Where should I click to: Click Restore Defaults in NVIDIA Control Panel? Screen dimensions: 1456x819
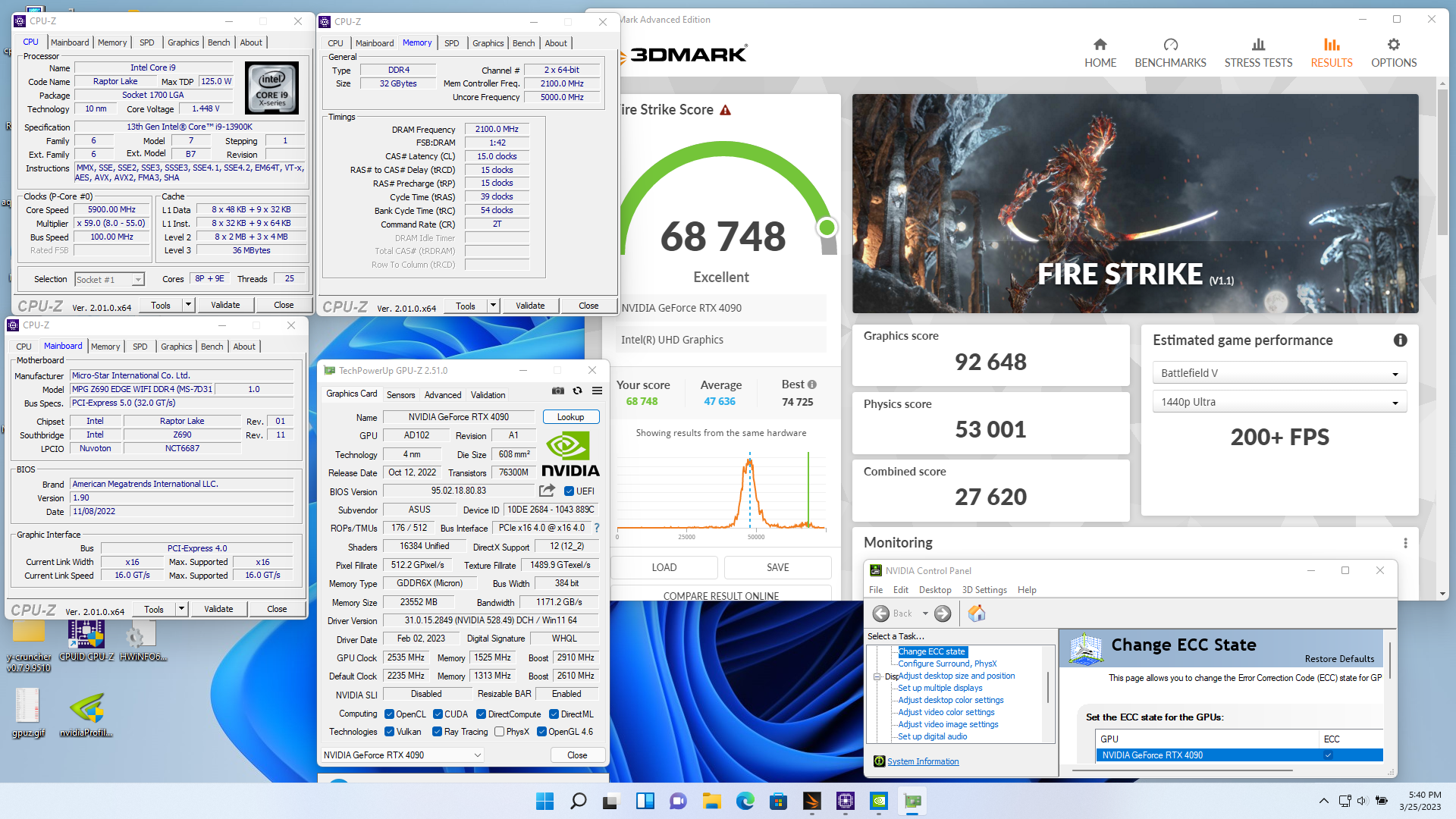(x=1339, y=659)
